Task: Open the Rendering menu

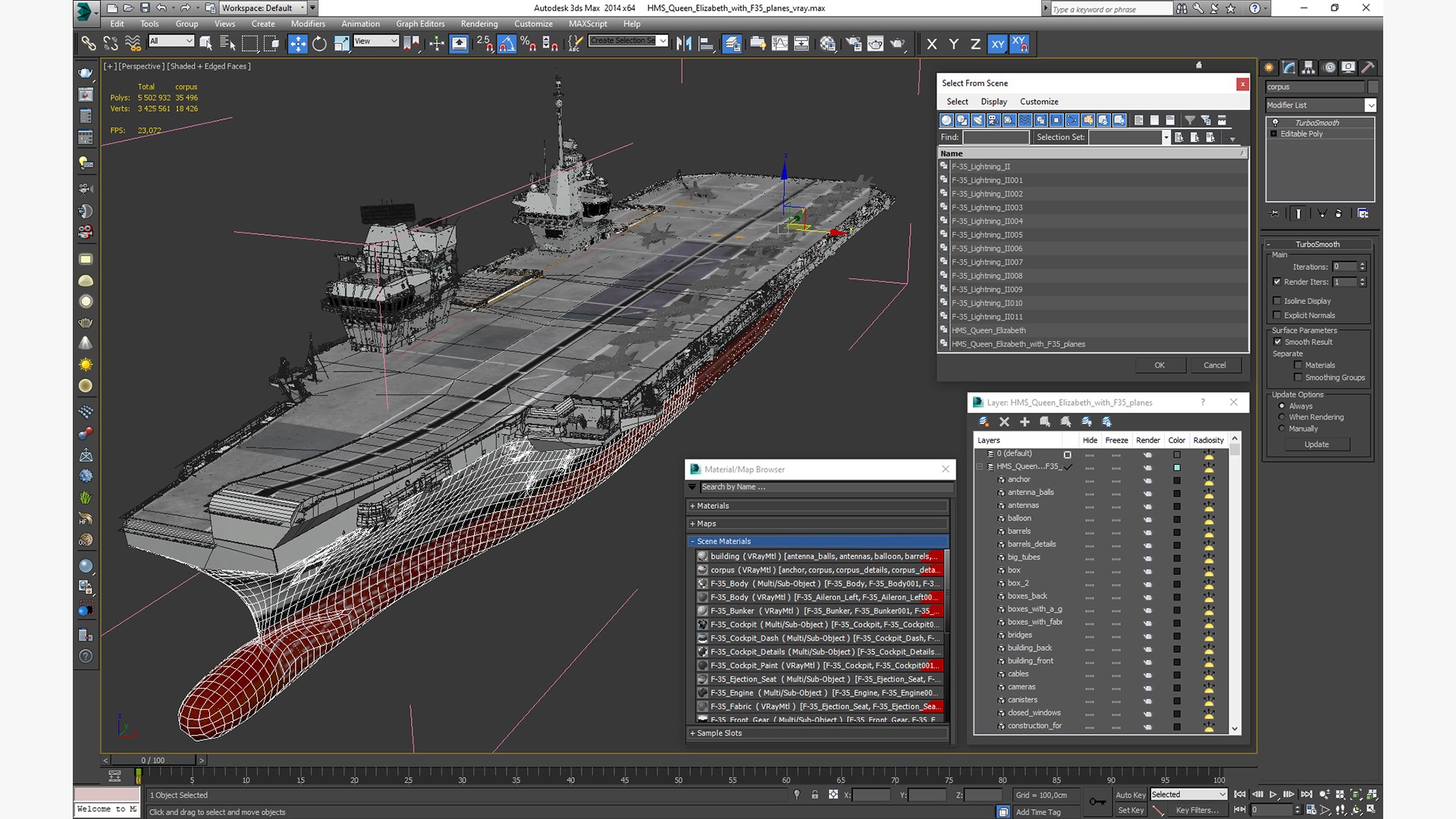Action: pos(479,24)
